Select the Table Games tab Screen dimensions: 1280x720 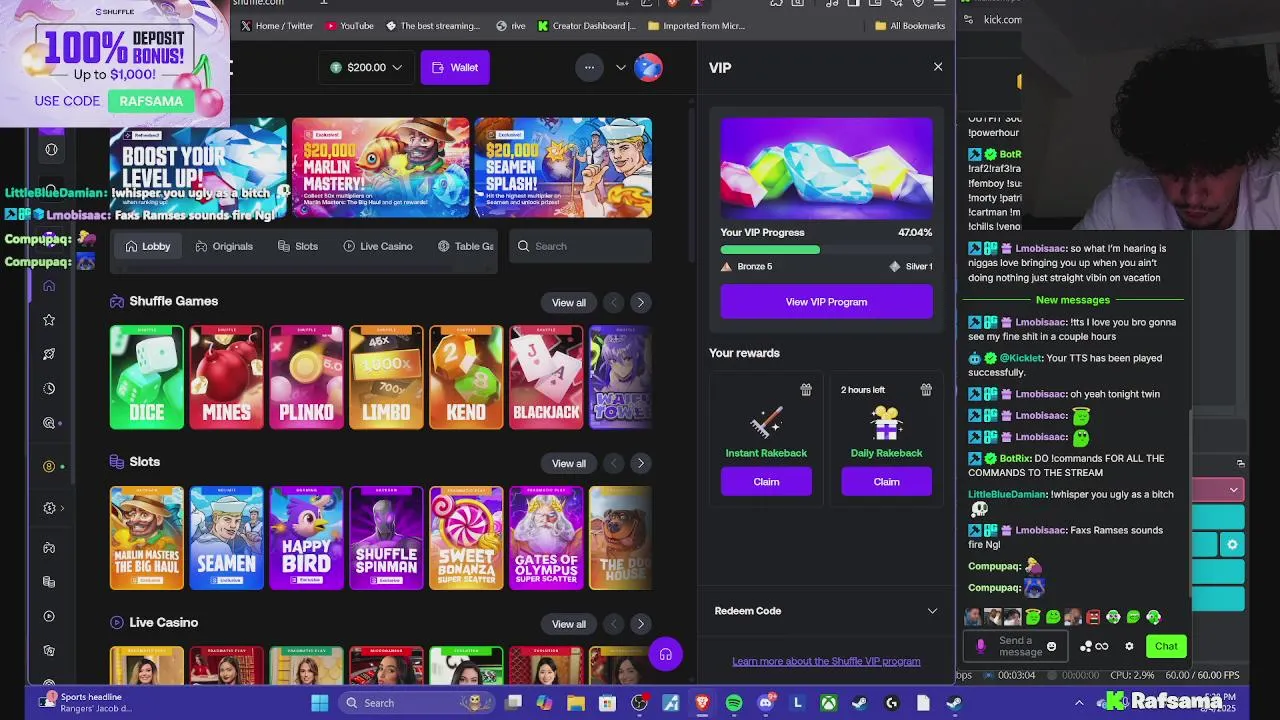[466, 246]
